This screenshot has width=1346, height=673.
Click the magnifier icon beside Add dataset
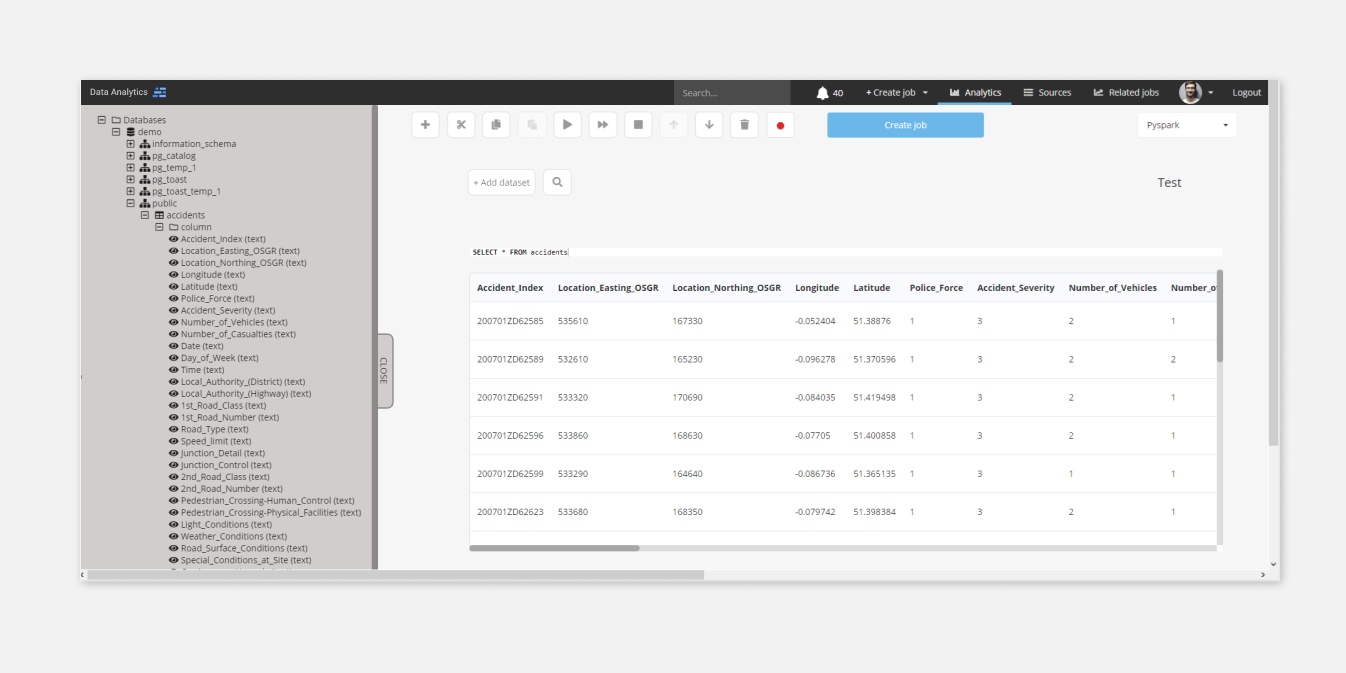pyautogui.click(x=557, y=182)
